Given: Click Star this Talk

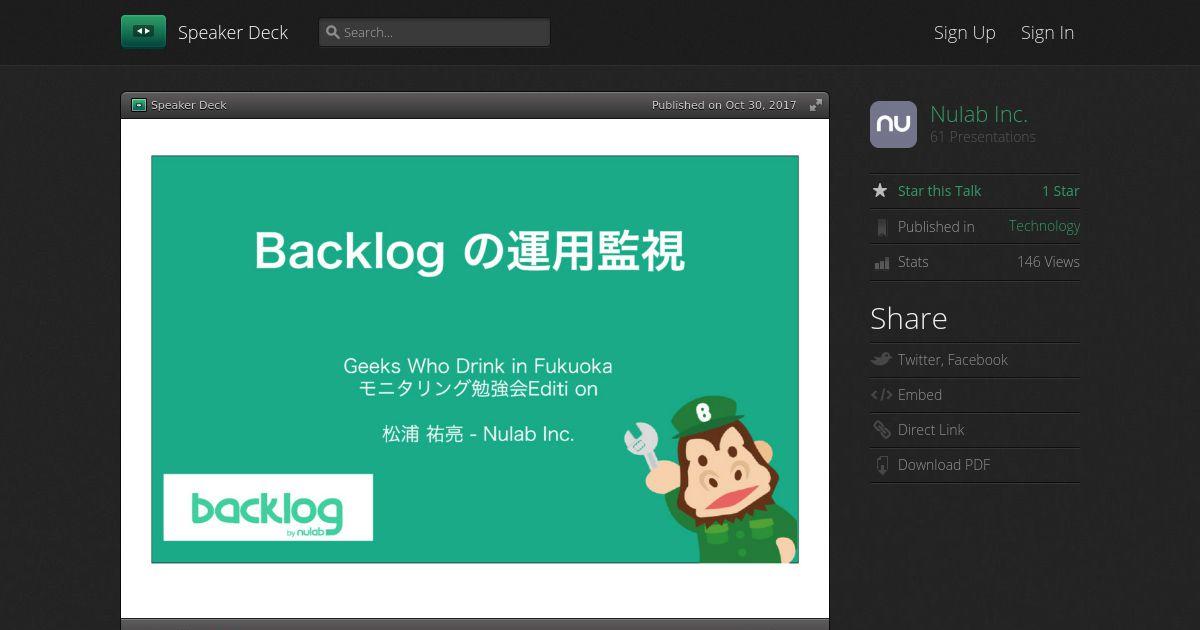Looking at the screenshot, I should [939, 191].
